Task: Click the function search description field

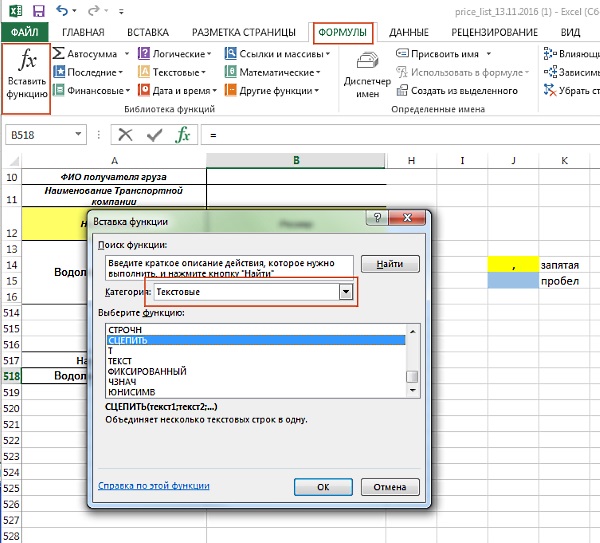Action: 230,265
